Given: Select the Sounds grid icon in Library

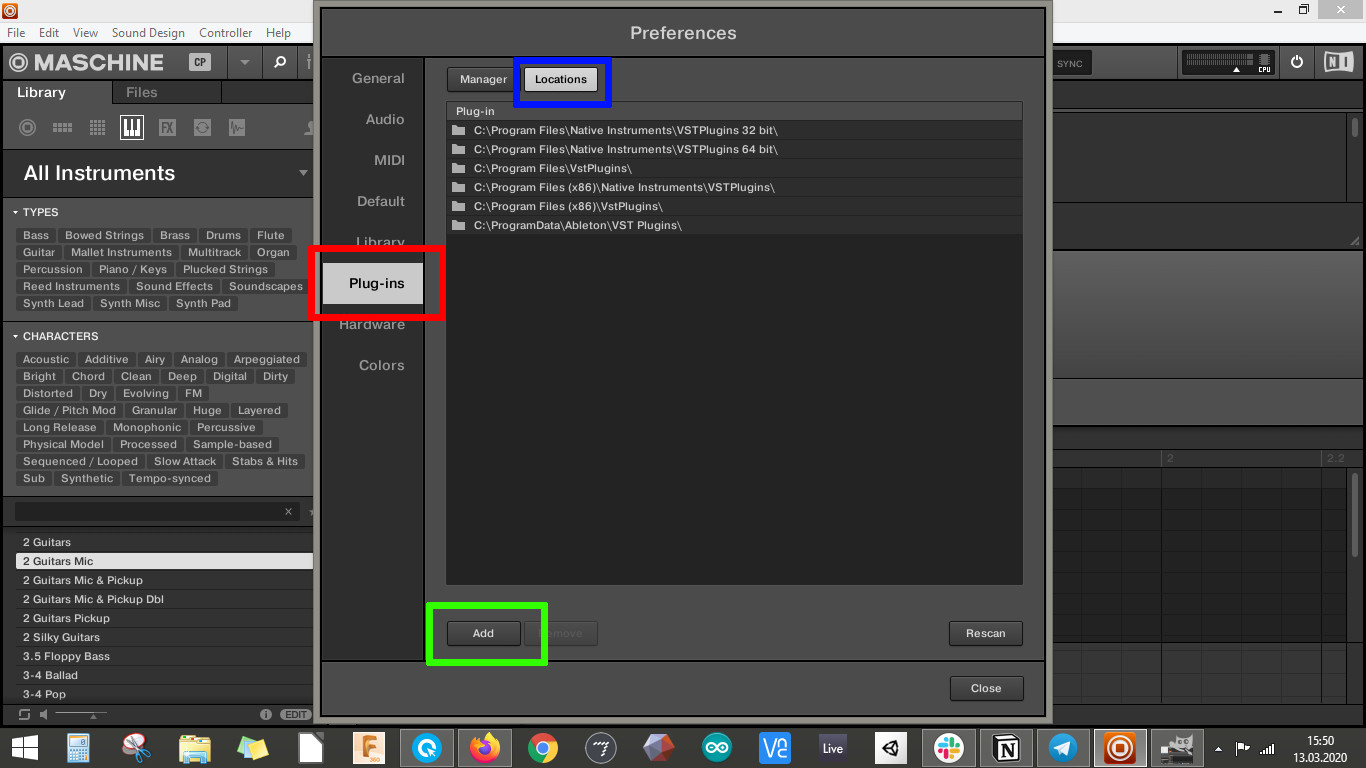Looking at the screenshot, I should pos(97,127).
